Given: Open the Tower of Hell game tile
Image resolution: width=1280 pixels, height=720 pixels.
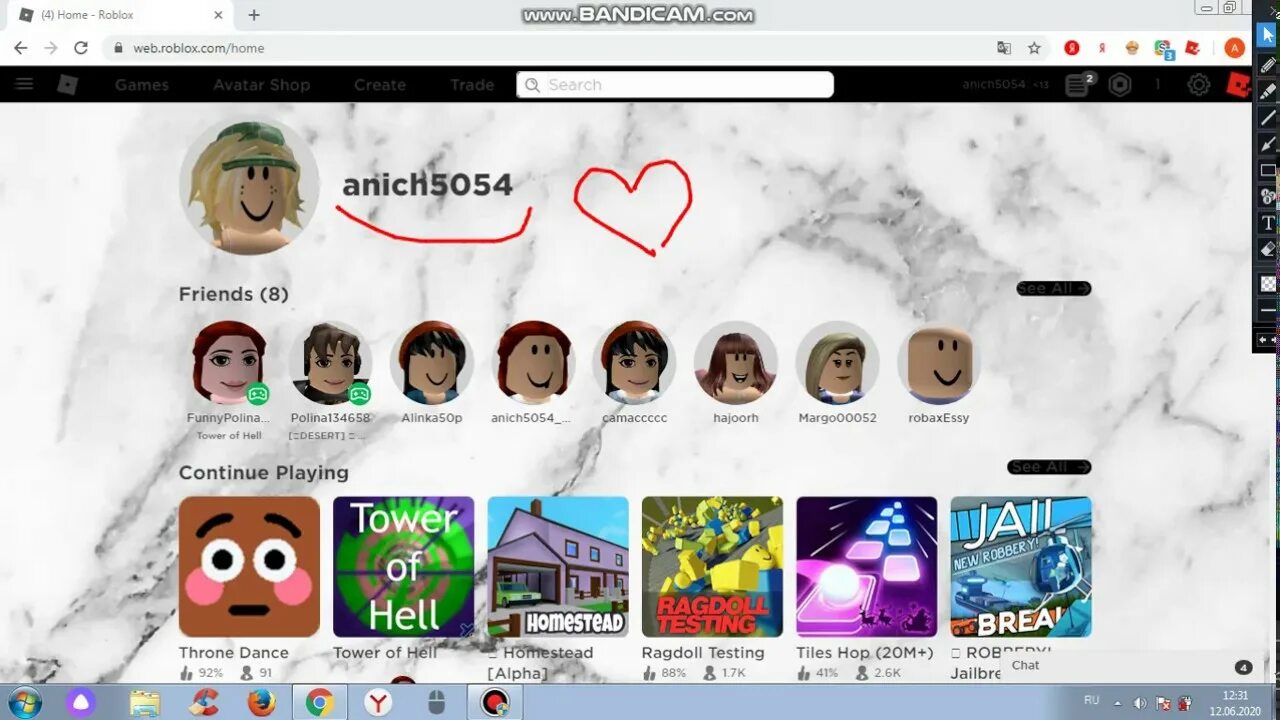Looking at the screenshot, I should click(404, 567).
